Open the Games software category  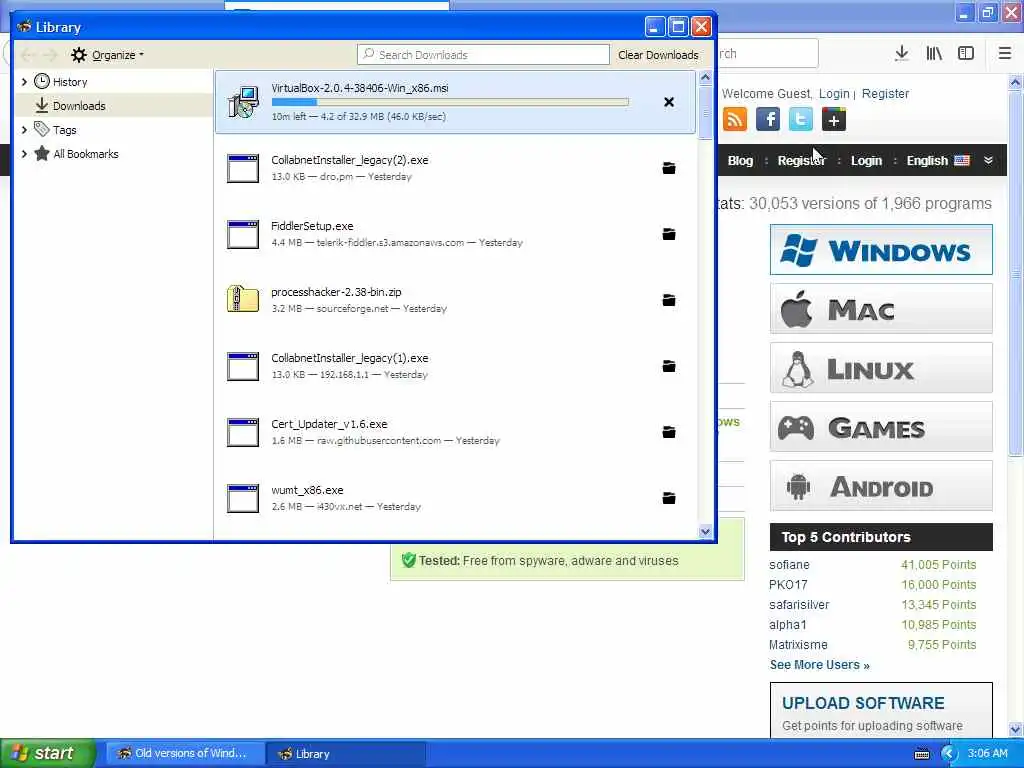coord(881,427)
